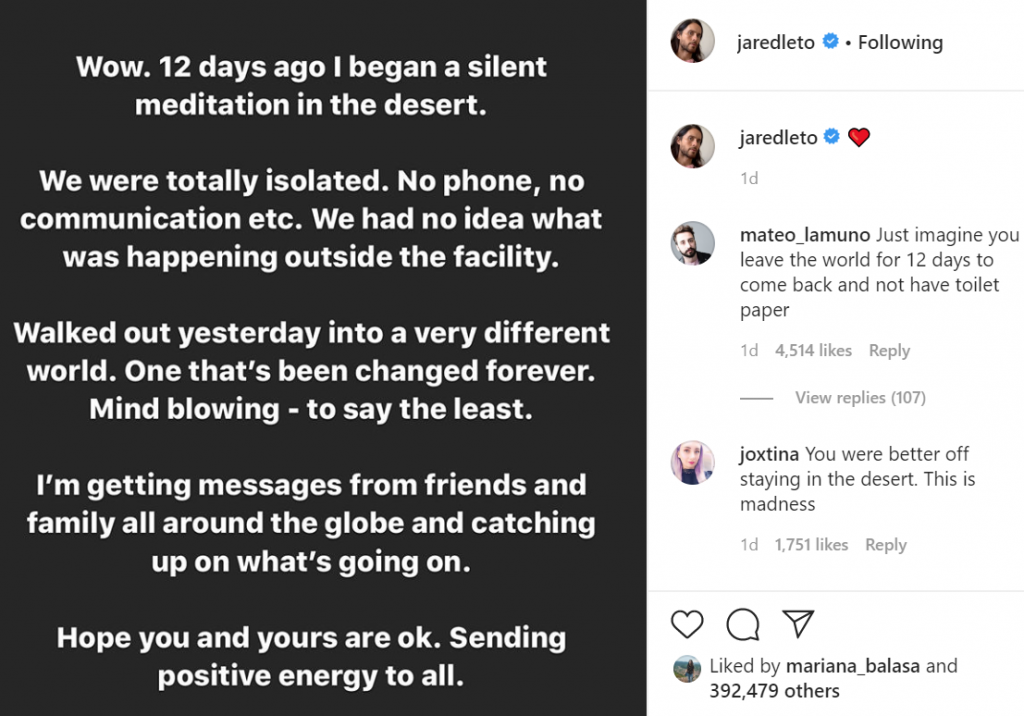
Task: Open the 4,514 likes list on mateo_lamuno's comment
Action: pos(812,350)
